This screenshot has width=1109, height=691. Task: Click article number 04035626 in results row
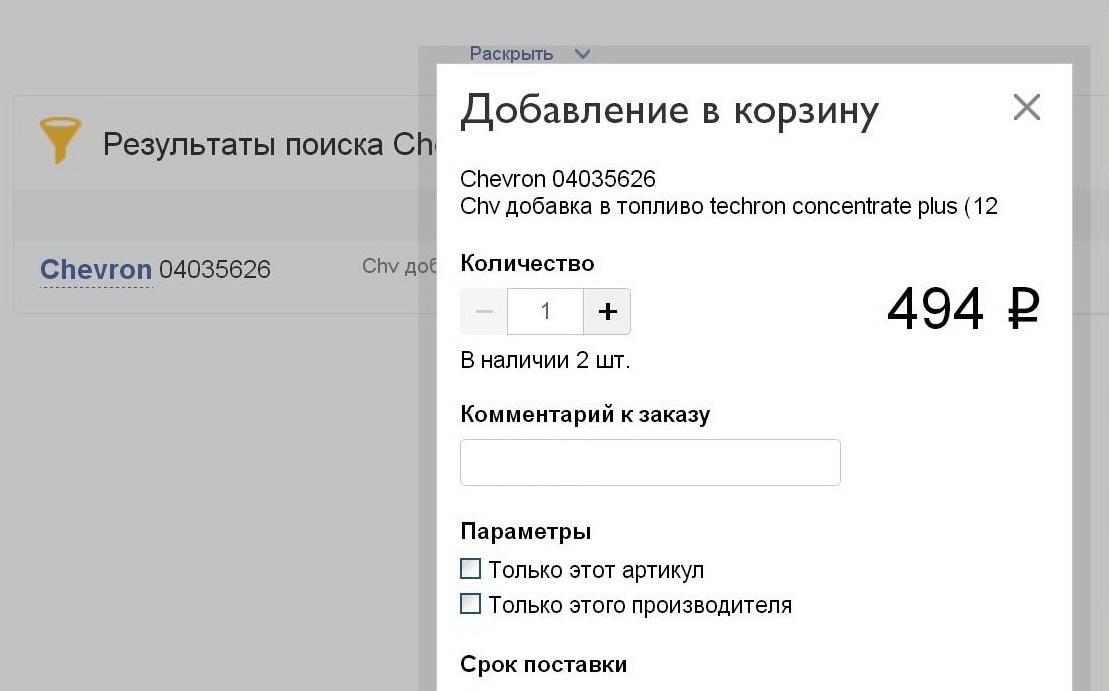click(215, 269)
